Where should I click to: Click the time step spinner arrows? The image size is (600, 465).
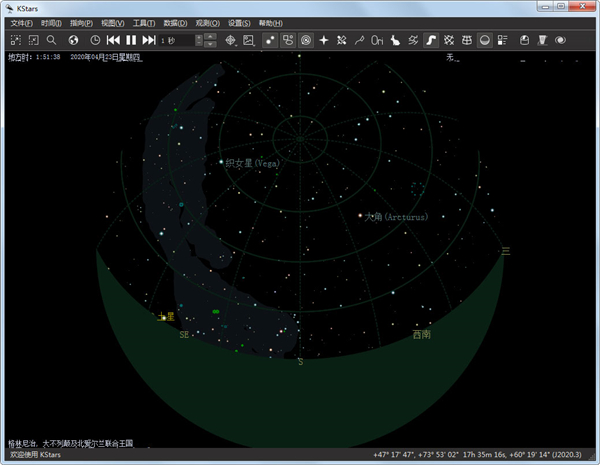tap(199, 40)
